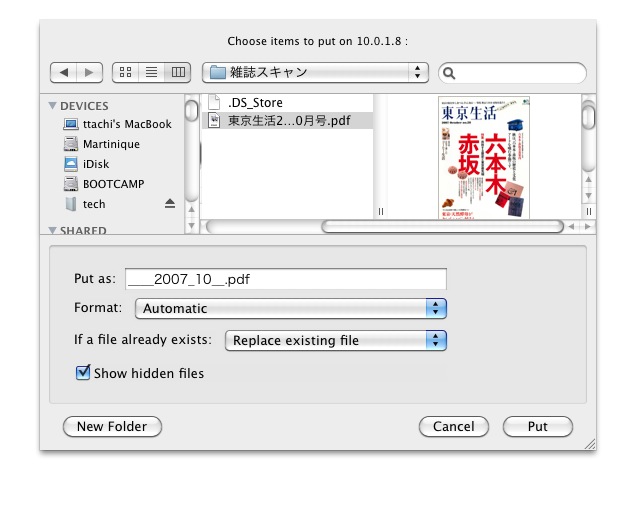This screenshot has height=510, width=636.
Task: Switch to column view mode
Action: (178, 73)
